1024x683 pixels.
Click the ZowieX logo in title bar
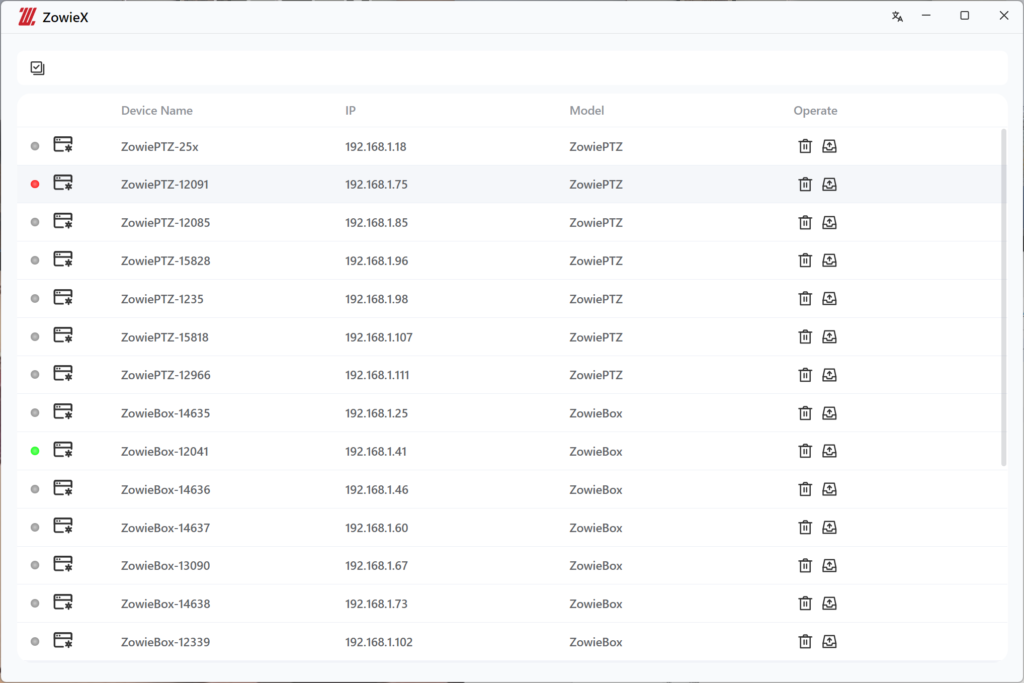28,16
